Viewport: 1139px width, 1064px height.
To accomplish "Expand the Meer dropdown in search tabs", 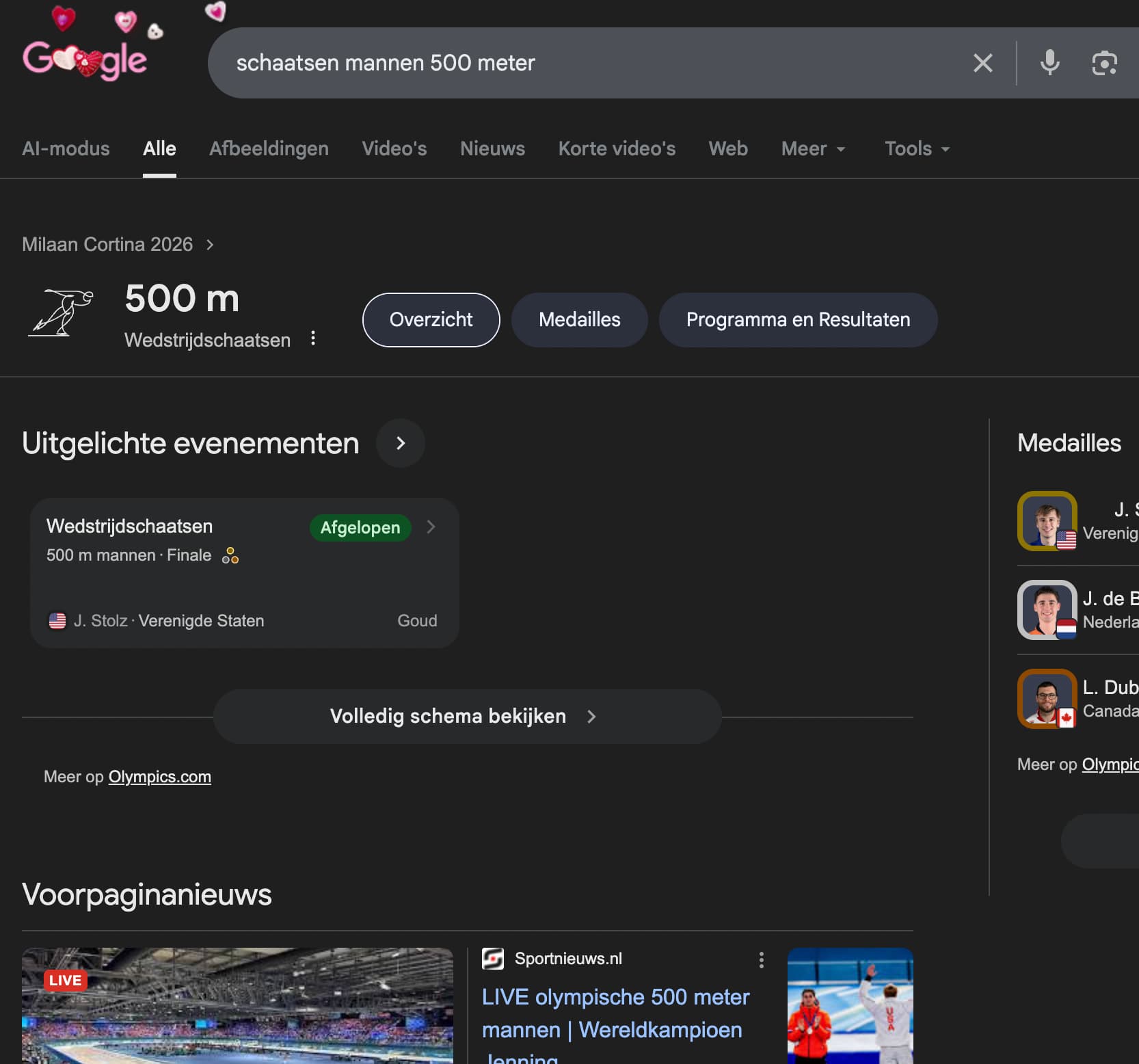I will coord(813,149).
